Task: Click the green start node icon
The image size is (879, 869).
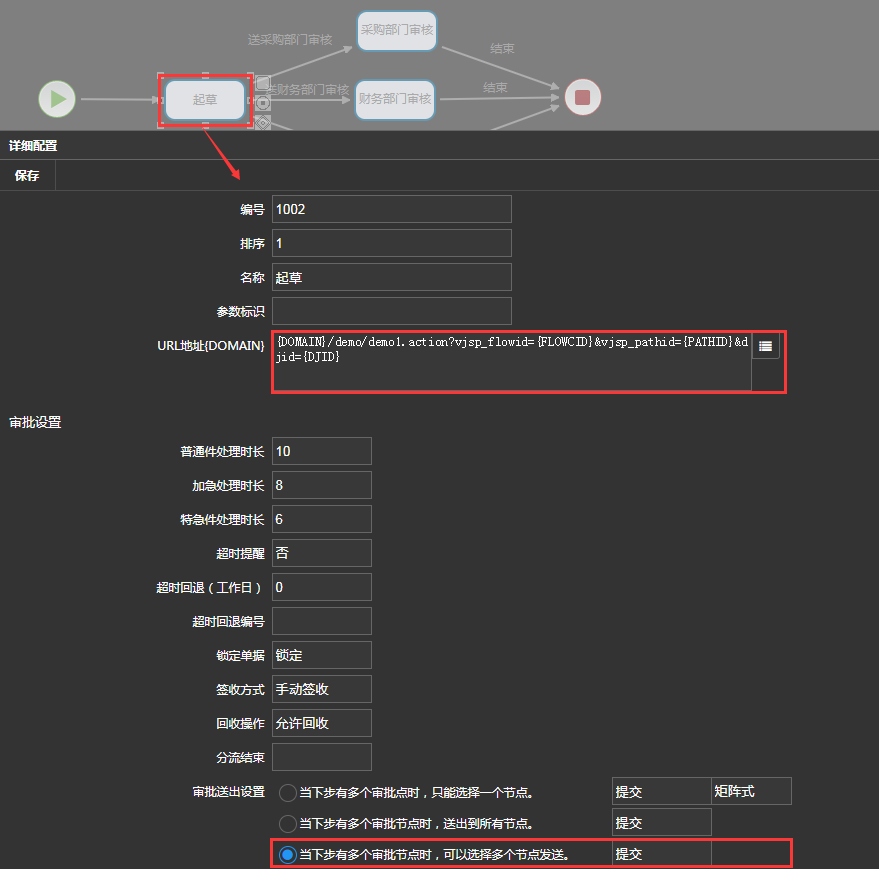Action: [57, 99]
